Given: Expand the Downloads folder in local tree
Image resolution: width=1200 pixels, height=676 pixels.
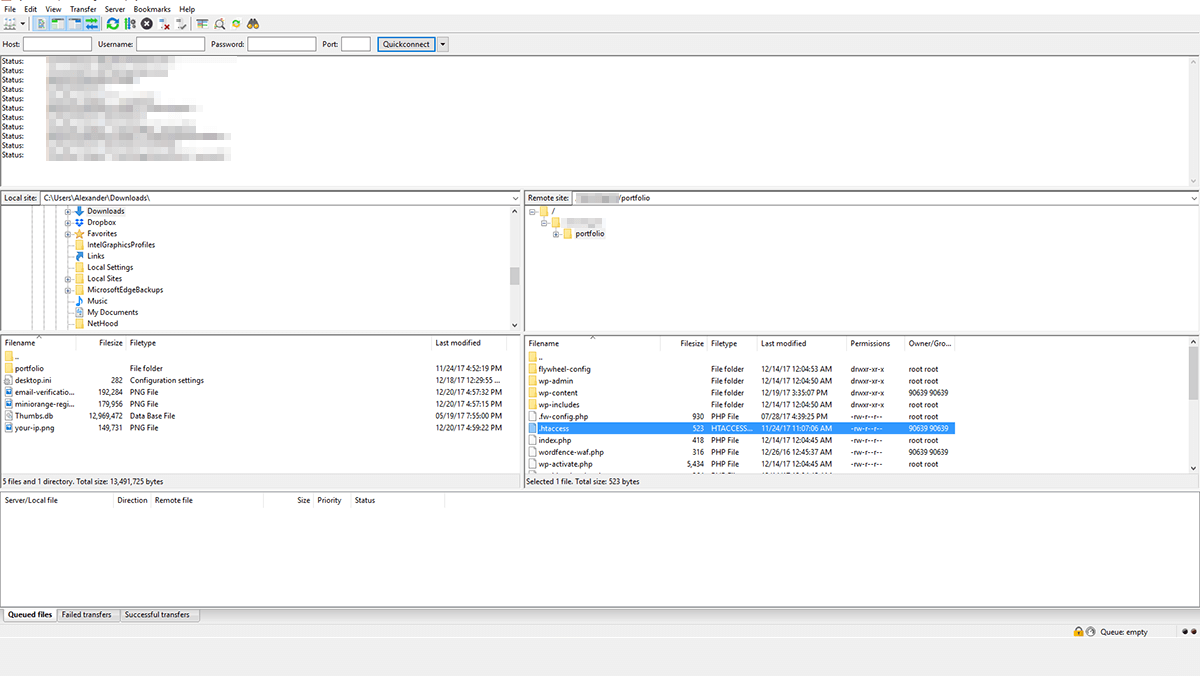Looking at the screenshot, I should [x=68, y=211].
